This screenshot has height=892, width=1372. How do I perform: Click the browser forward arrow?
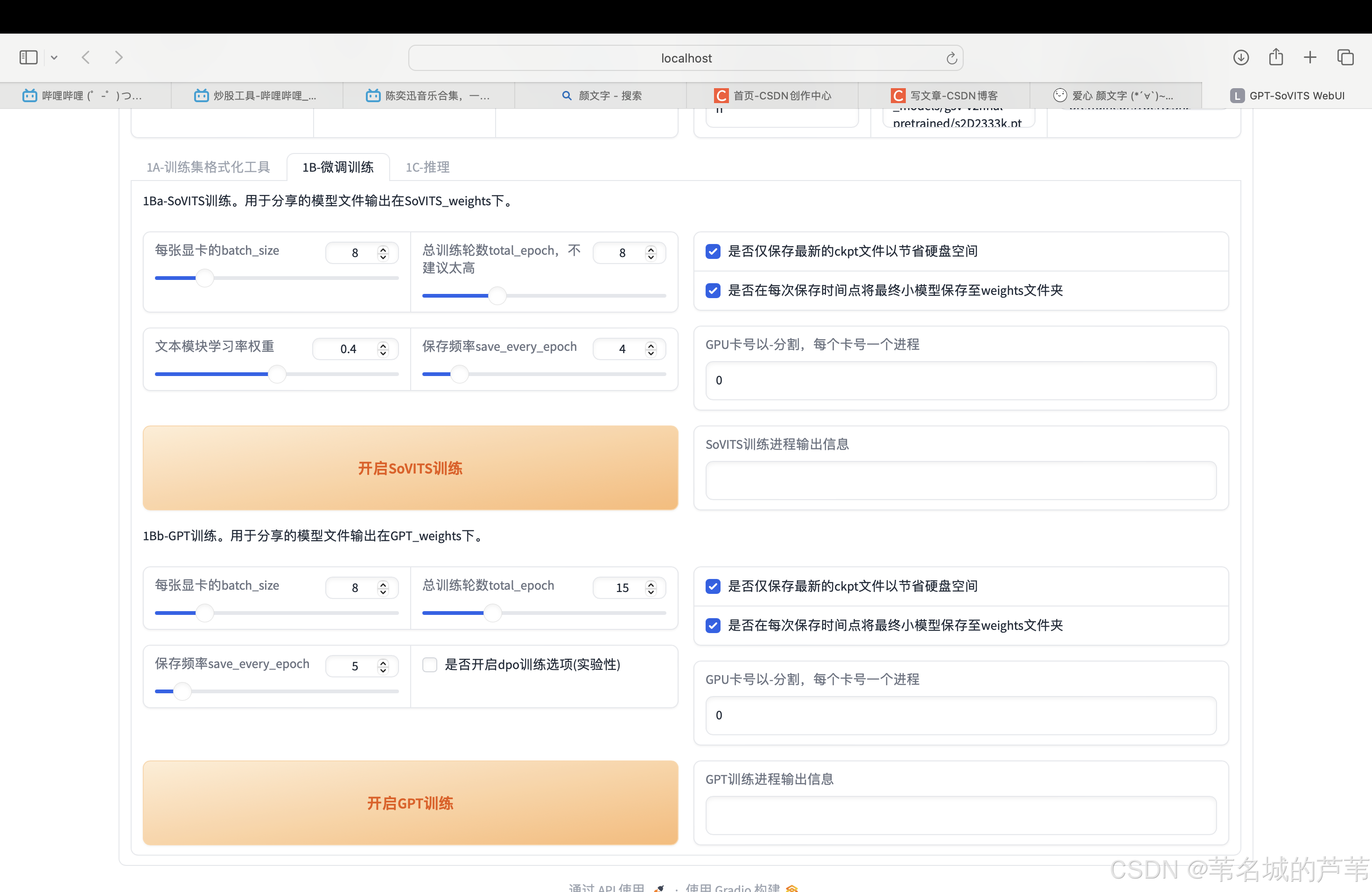(x=119, y=58)
